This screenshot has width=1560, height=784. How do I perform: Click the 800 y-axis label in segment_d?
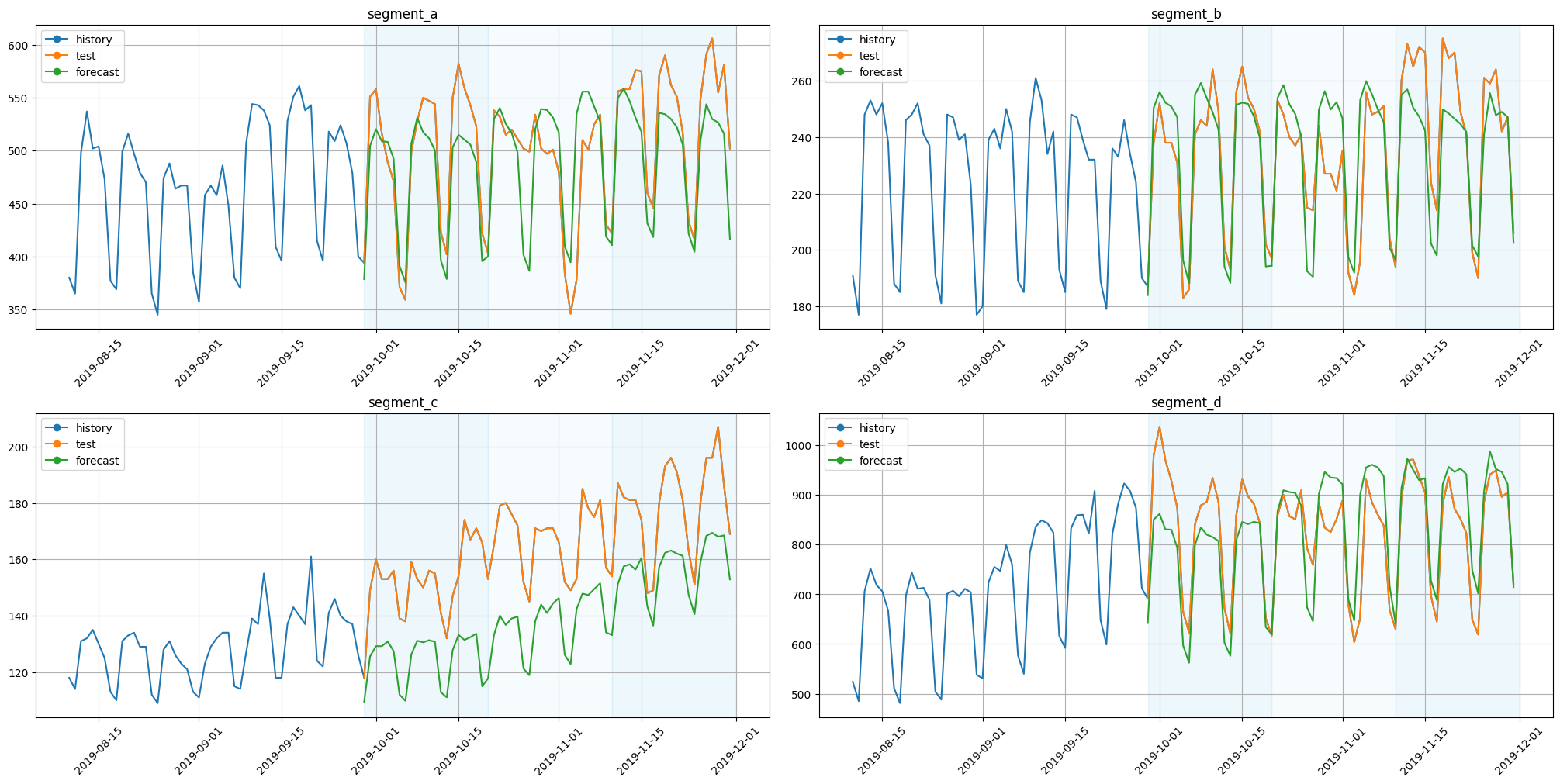803,545
